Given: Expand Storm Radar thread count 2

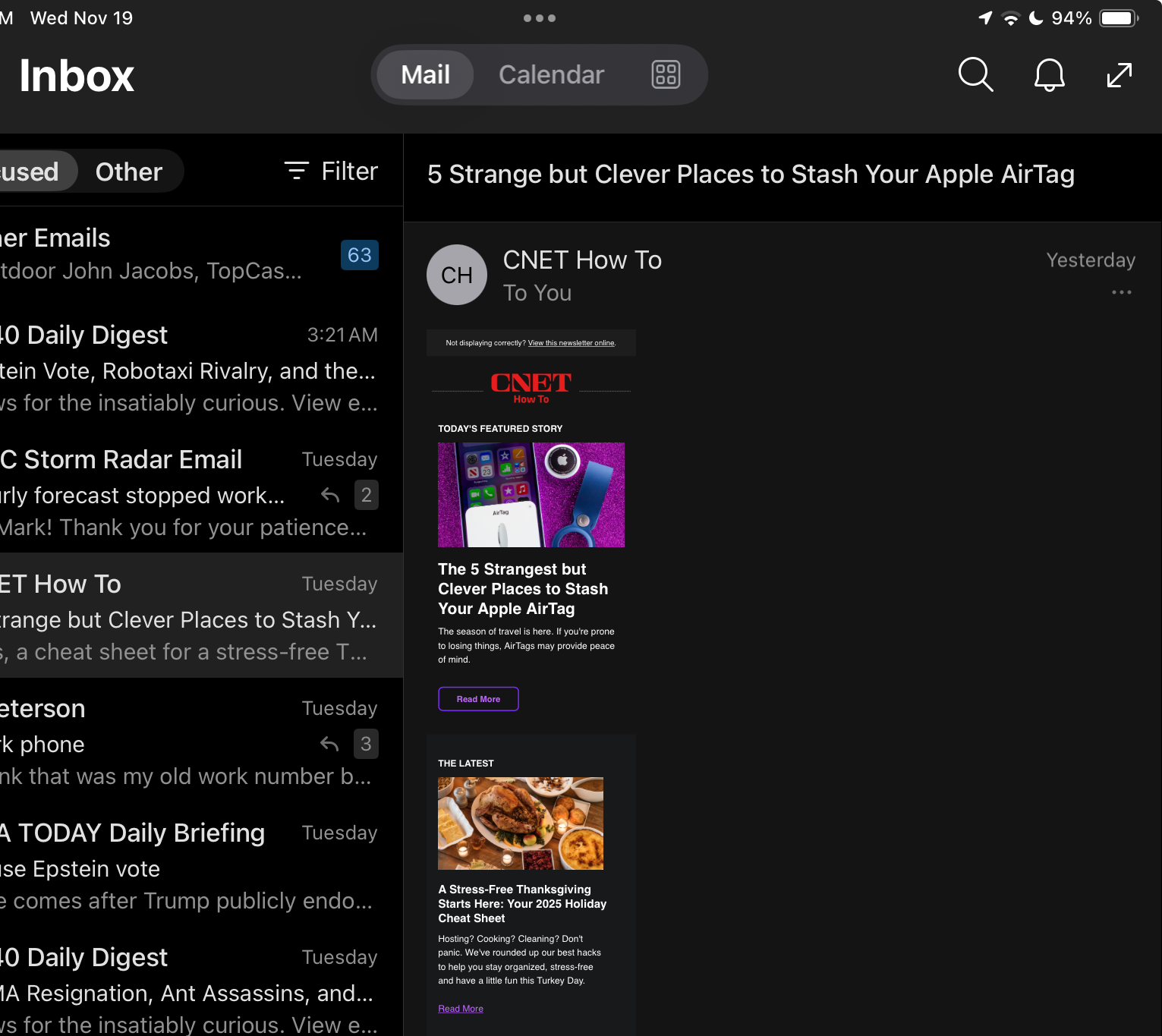Looking at the screenshot, I should [367, 495].
